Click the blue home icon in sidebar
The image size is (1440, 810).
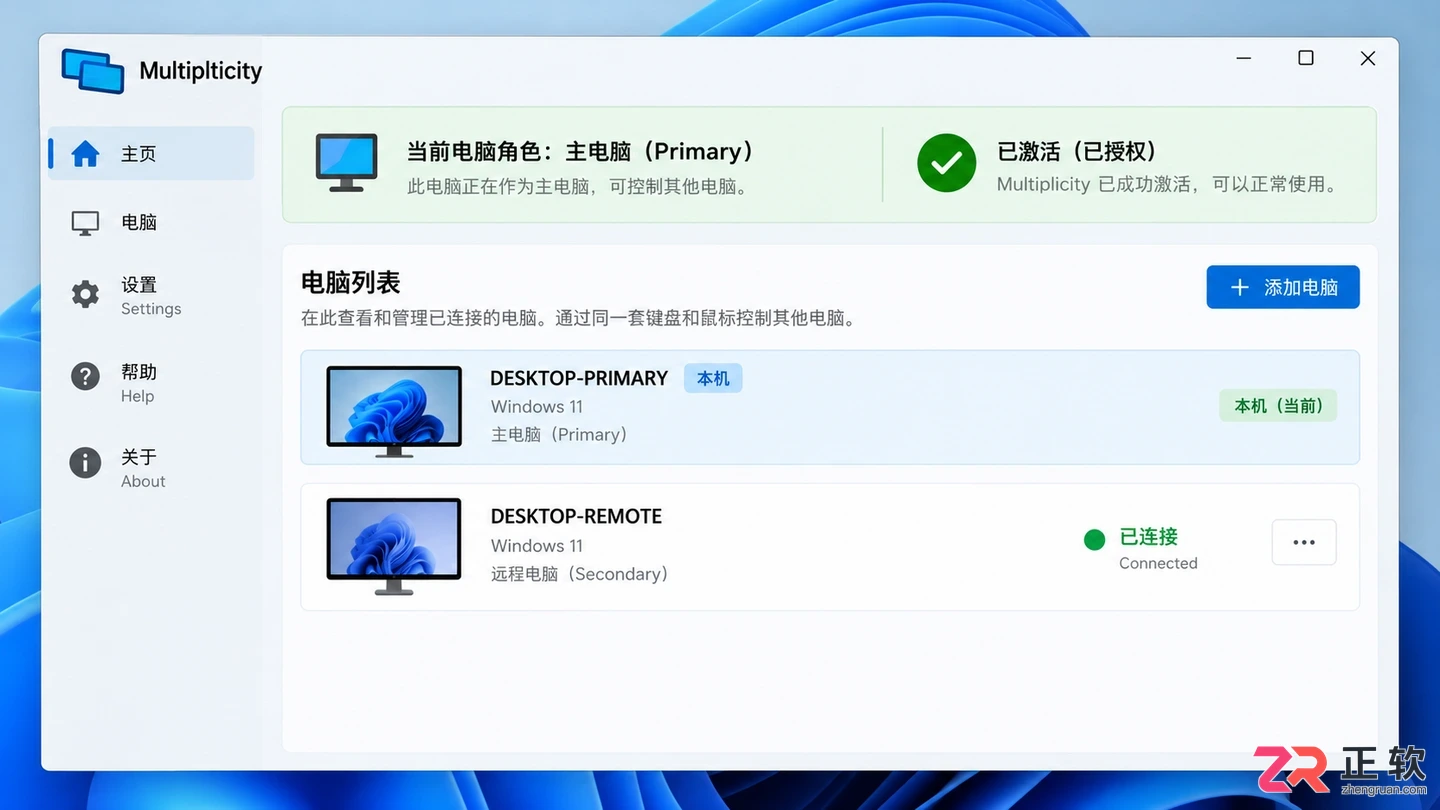tap(85, 154)
